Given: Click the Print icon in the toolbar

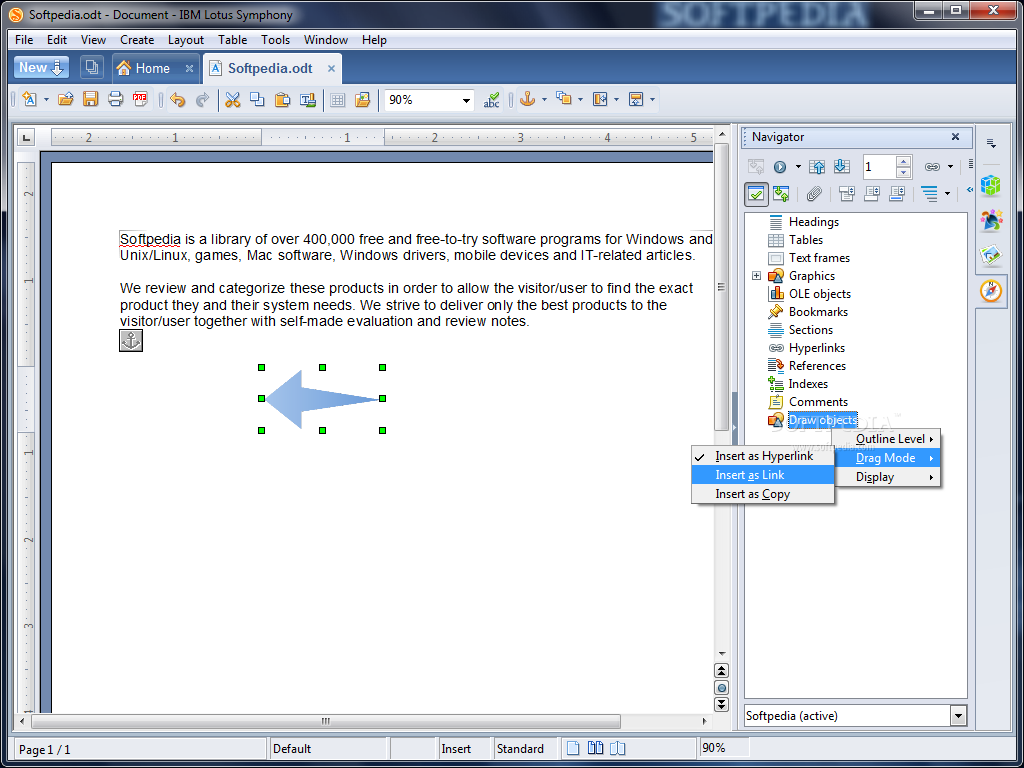Looking at the screenshot, I should pyautogui.click(x=116, y=99).
